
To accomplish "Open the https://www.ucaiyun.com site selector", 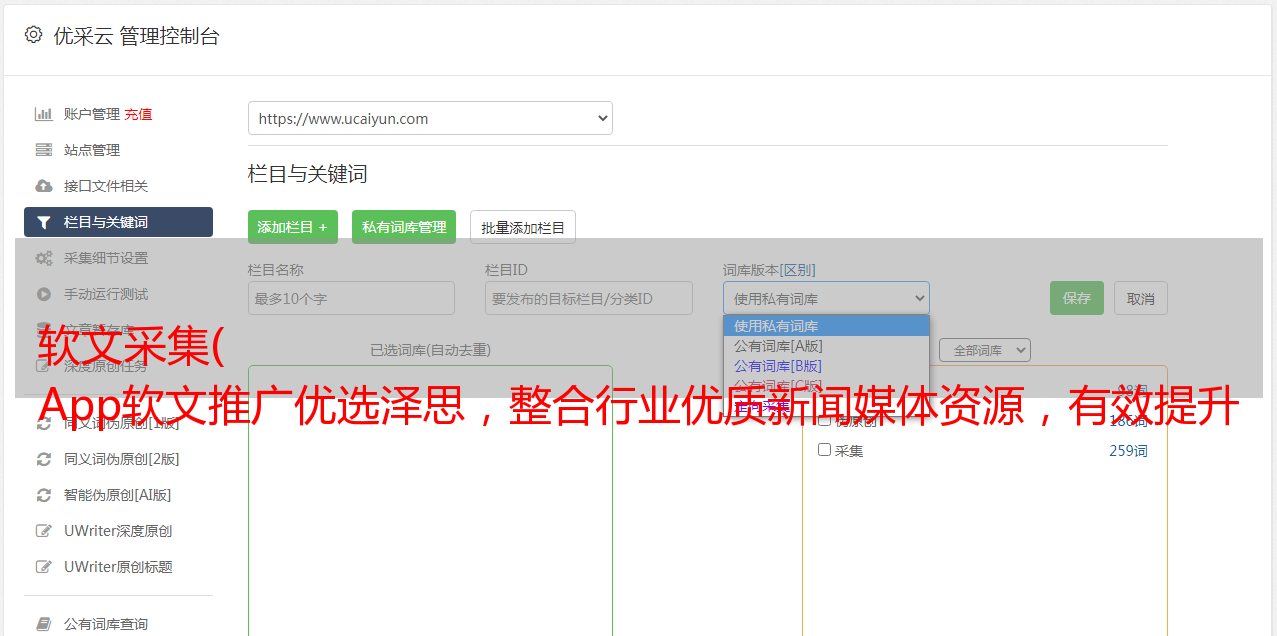I will [430, 118].
